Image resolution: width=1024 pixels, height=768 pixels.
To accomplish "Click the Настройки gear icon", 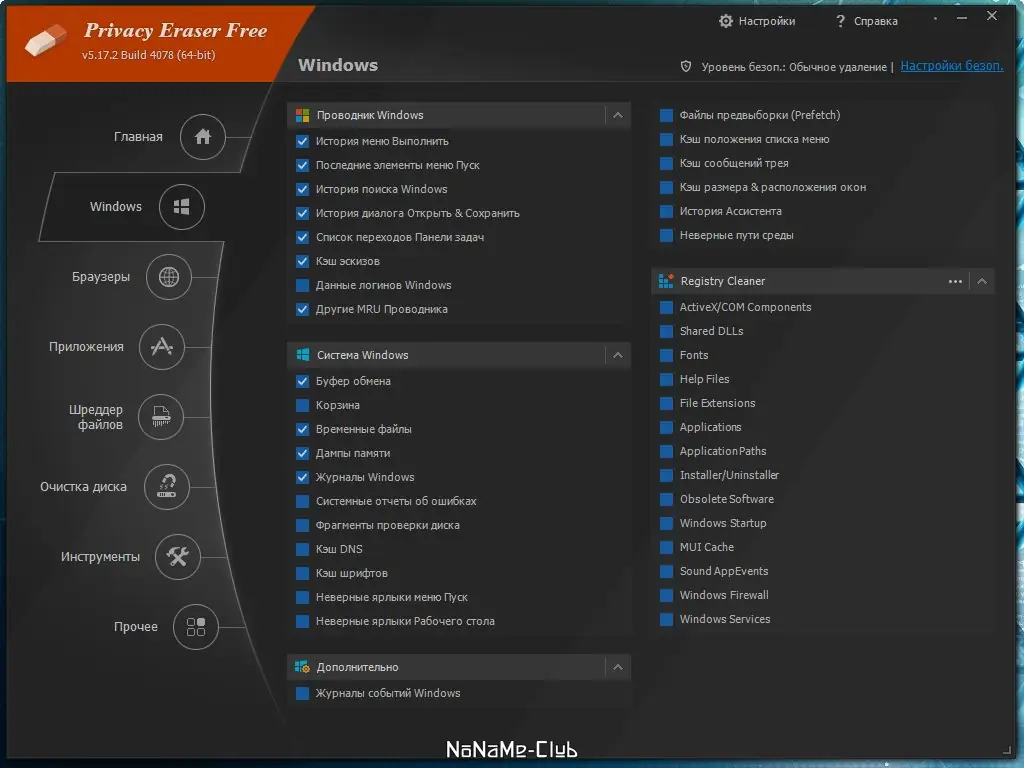I will [x=726, y=21].
